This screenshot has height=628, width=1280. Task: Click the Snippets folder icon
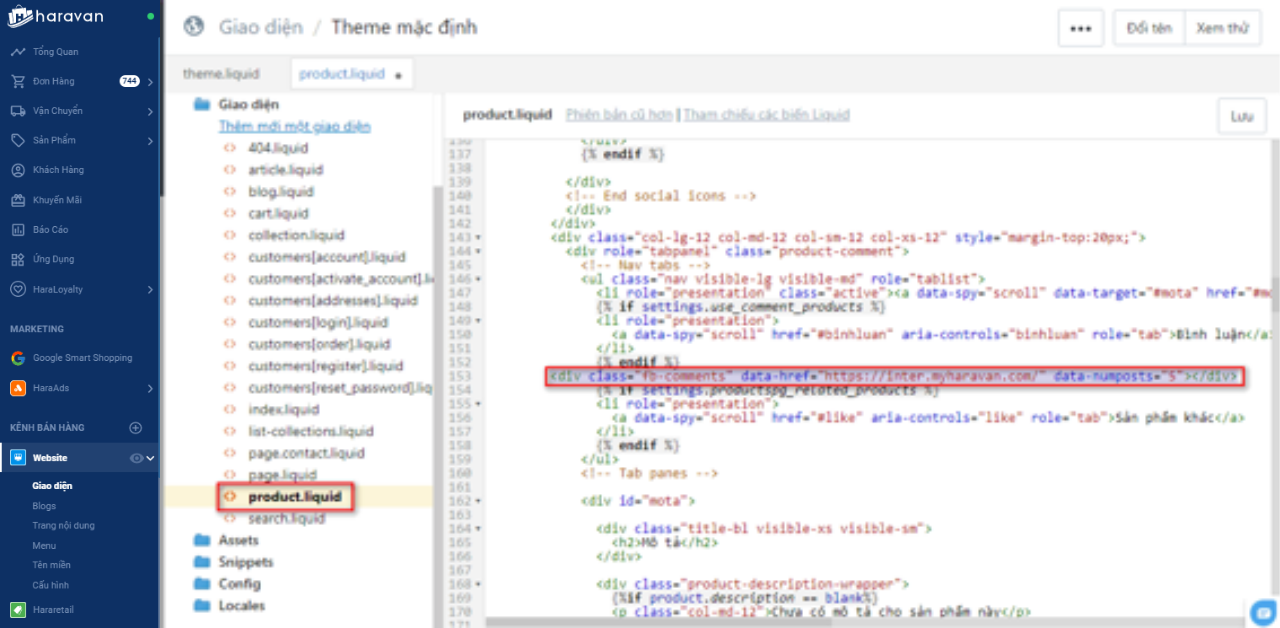pos(200,562)
